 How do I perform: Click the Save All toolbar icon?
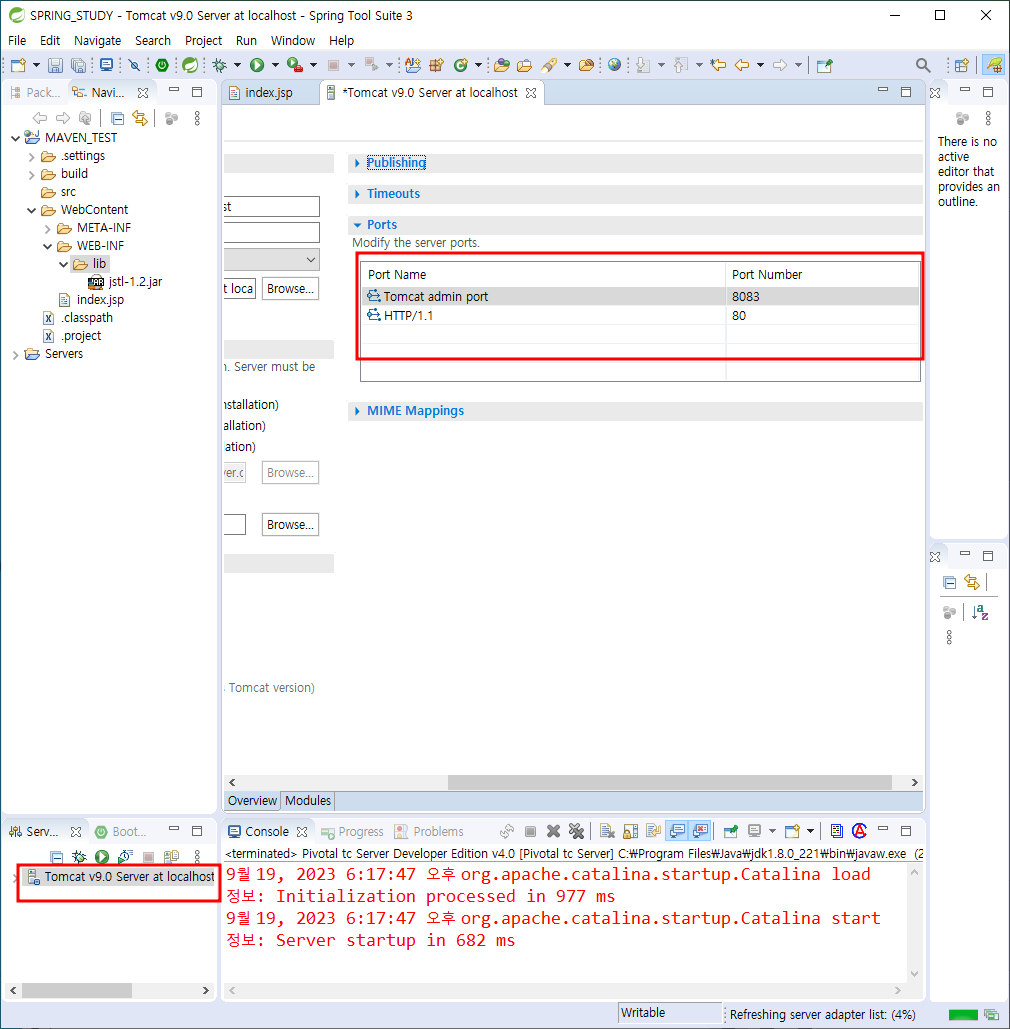[x=78, y=65]
